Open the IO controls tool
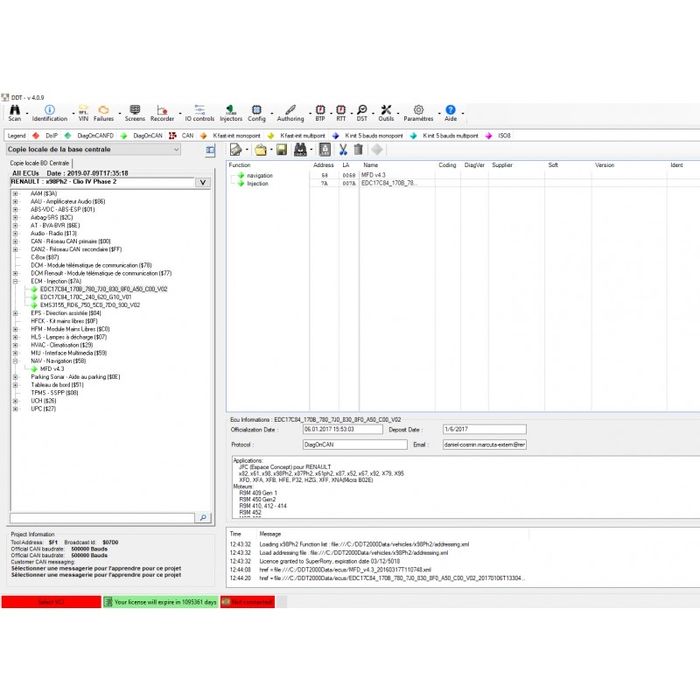The image size is (700, 700). tap(200, 113)
